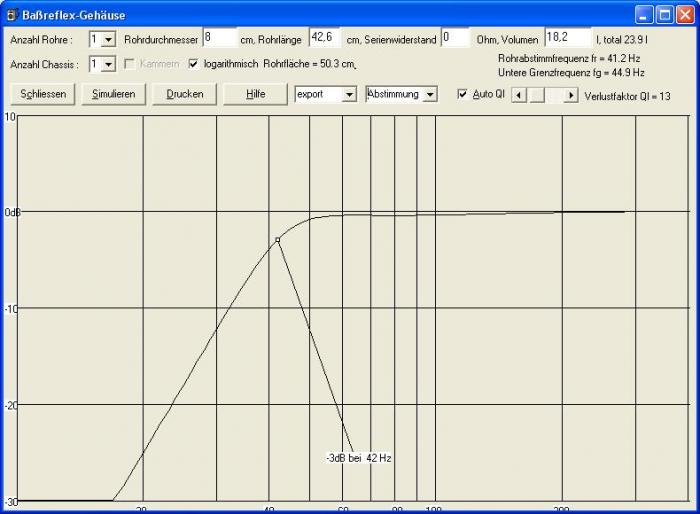
Task: Click the Drucken button
Action: coord(185,94)
